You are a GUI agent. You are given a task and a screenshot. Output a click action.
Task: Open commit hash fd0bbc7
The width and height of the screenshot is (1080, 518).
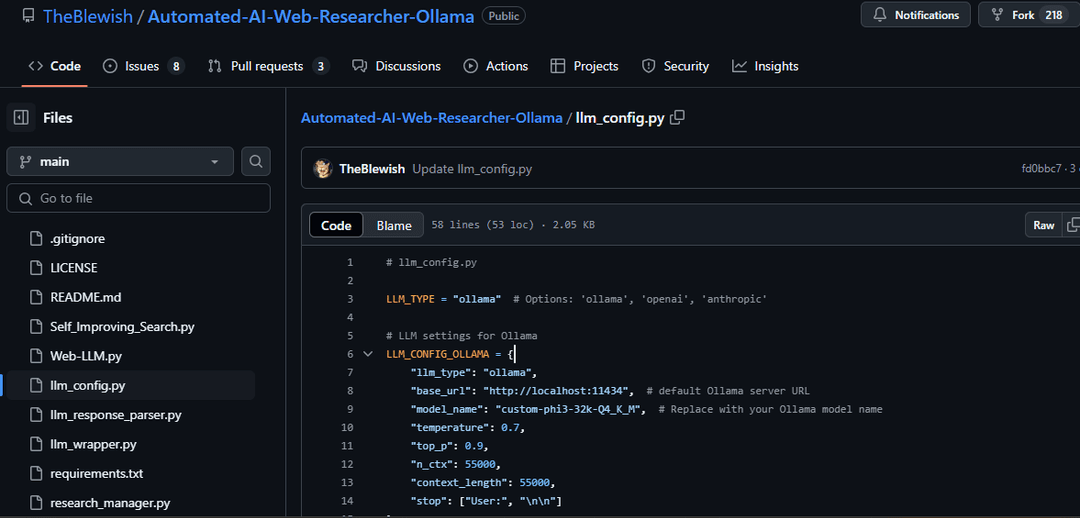pyautogui.click(x=1041, y=169)
